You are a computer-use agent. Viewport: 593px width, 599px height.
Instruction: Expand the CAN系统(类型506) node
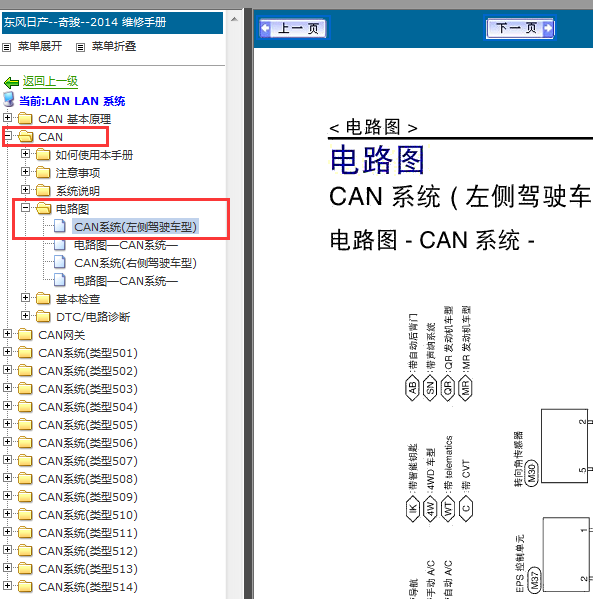(7, 442)
